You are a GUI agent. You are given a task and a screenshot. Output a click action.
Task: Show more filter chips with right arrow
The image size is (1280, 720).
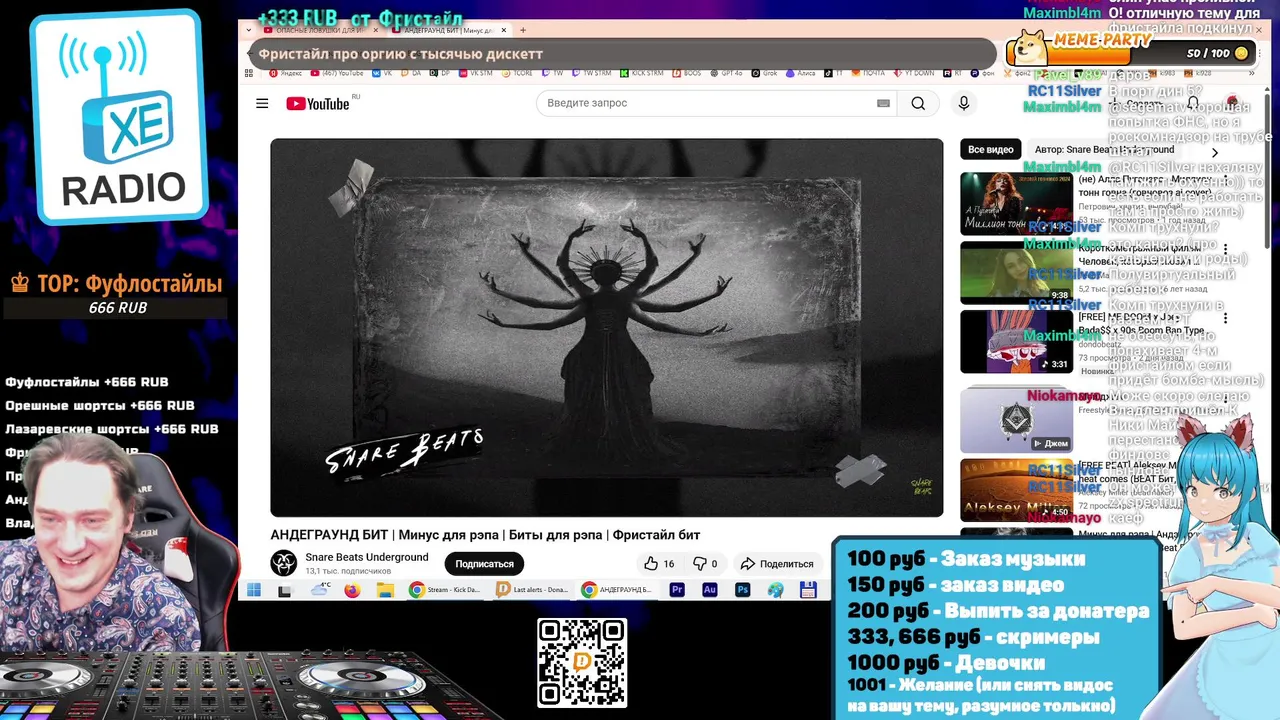tap(1215, 153)
